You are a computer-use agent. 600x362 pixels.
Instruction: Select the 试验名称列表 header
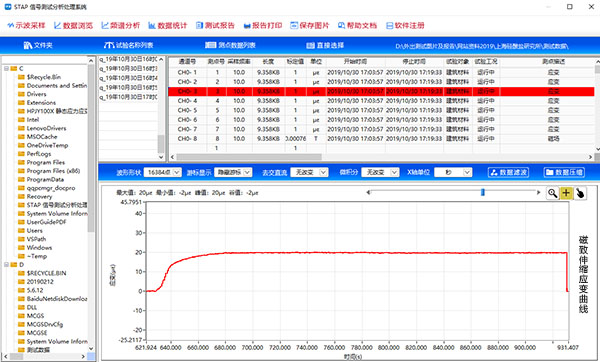click(x=129, y=45)
